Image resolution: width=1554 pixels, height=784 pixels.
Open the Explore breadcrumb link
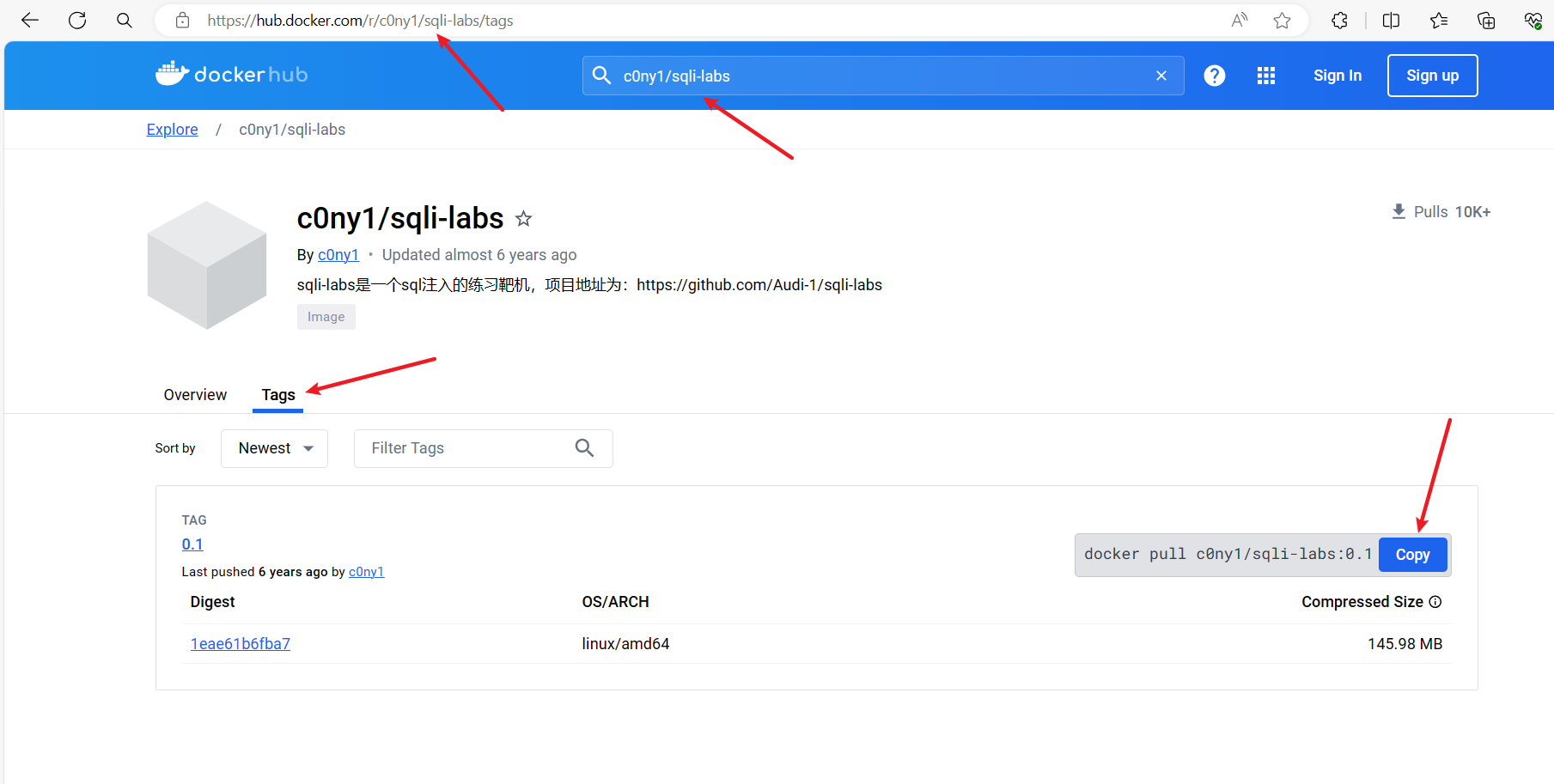tap(173, 130)
